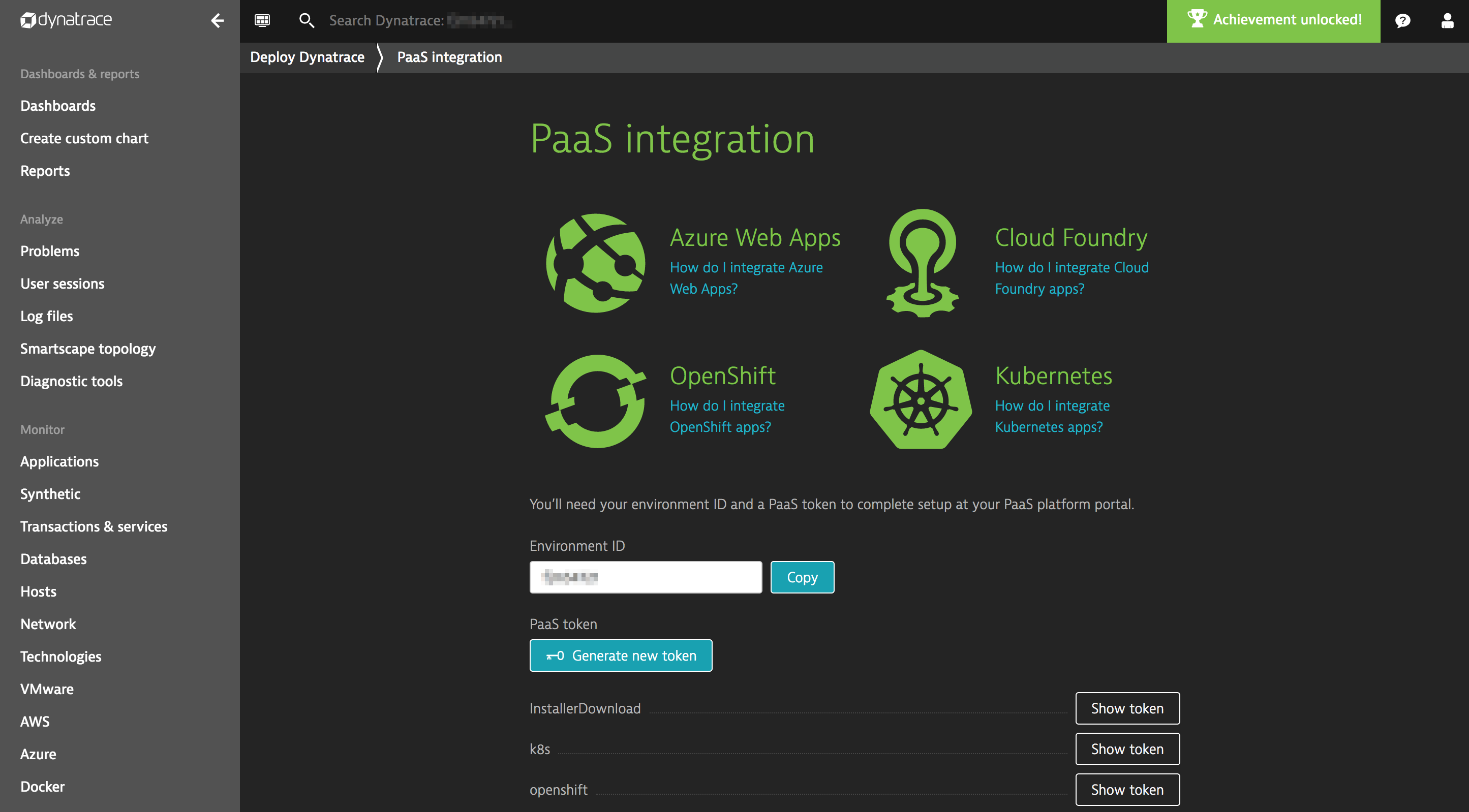The height and width of the screenshot is (812, 1469).
Task: Open AWS in sidebar
Action: click(x=35, y=722)
